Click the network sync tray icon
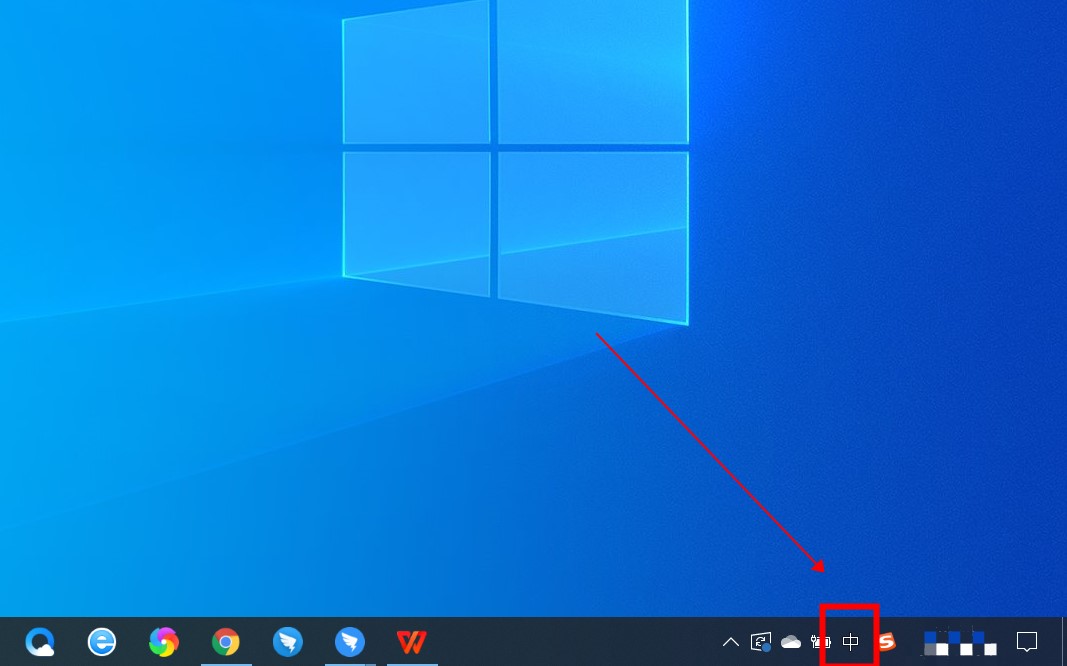Image resolution: width=1067 pixels, height=666 pixels. click(761, 642)
